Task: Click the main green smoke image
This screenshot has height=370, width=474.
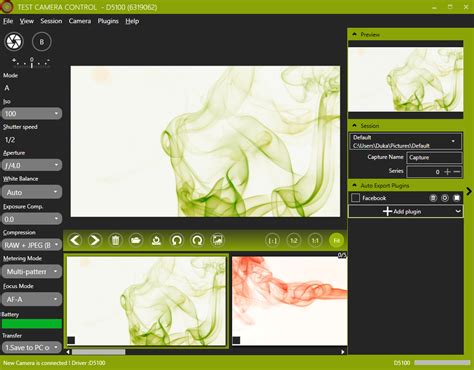Action: 205,142
